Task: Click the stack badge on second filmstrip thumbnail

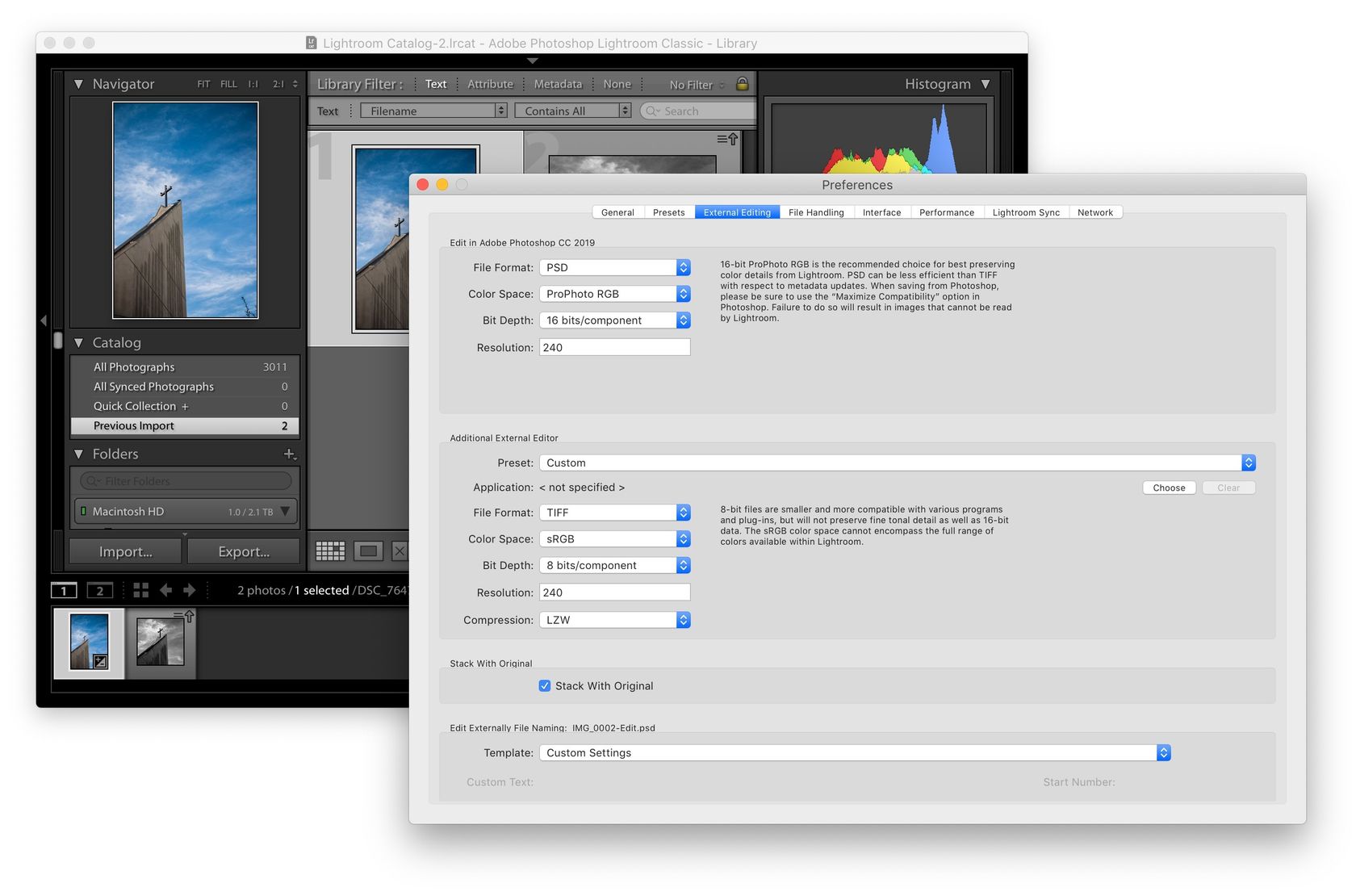Action: tap(184, 616)
